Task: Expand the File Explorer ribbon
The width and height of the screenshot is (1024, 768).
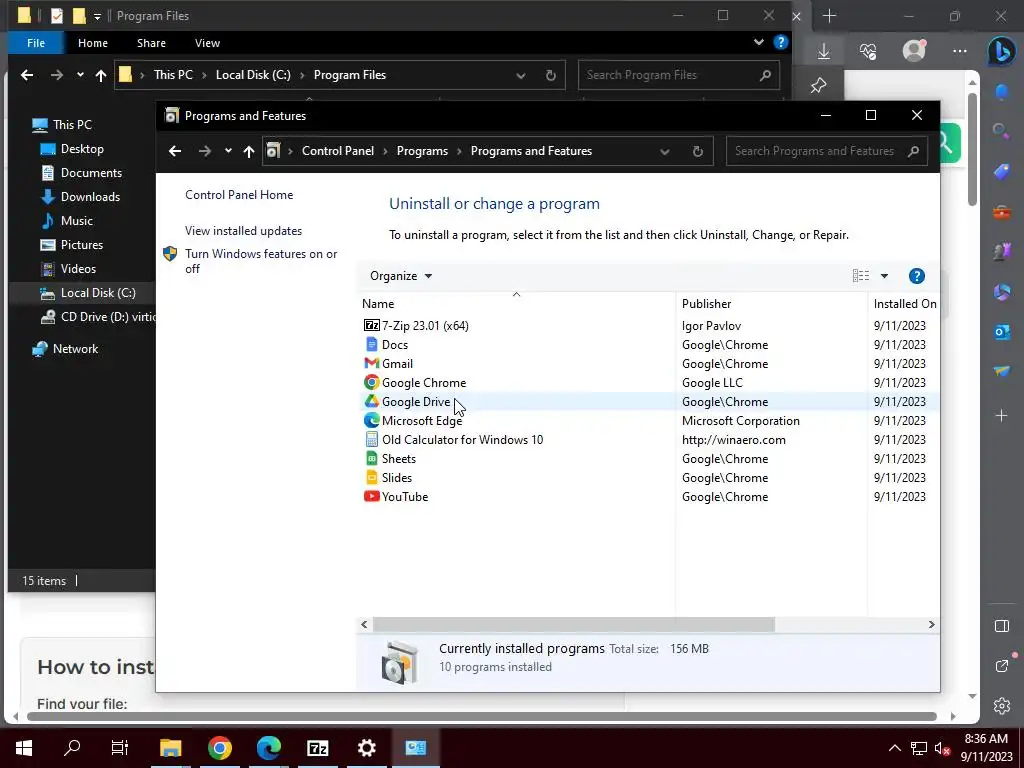Action: click(x=759, y=42)
